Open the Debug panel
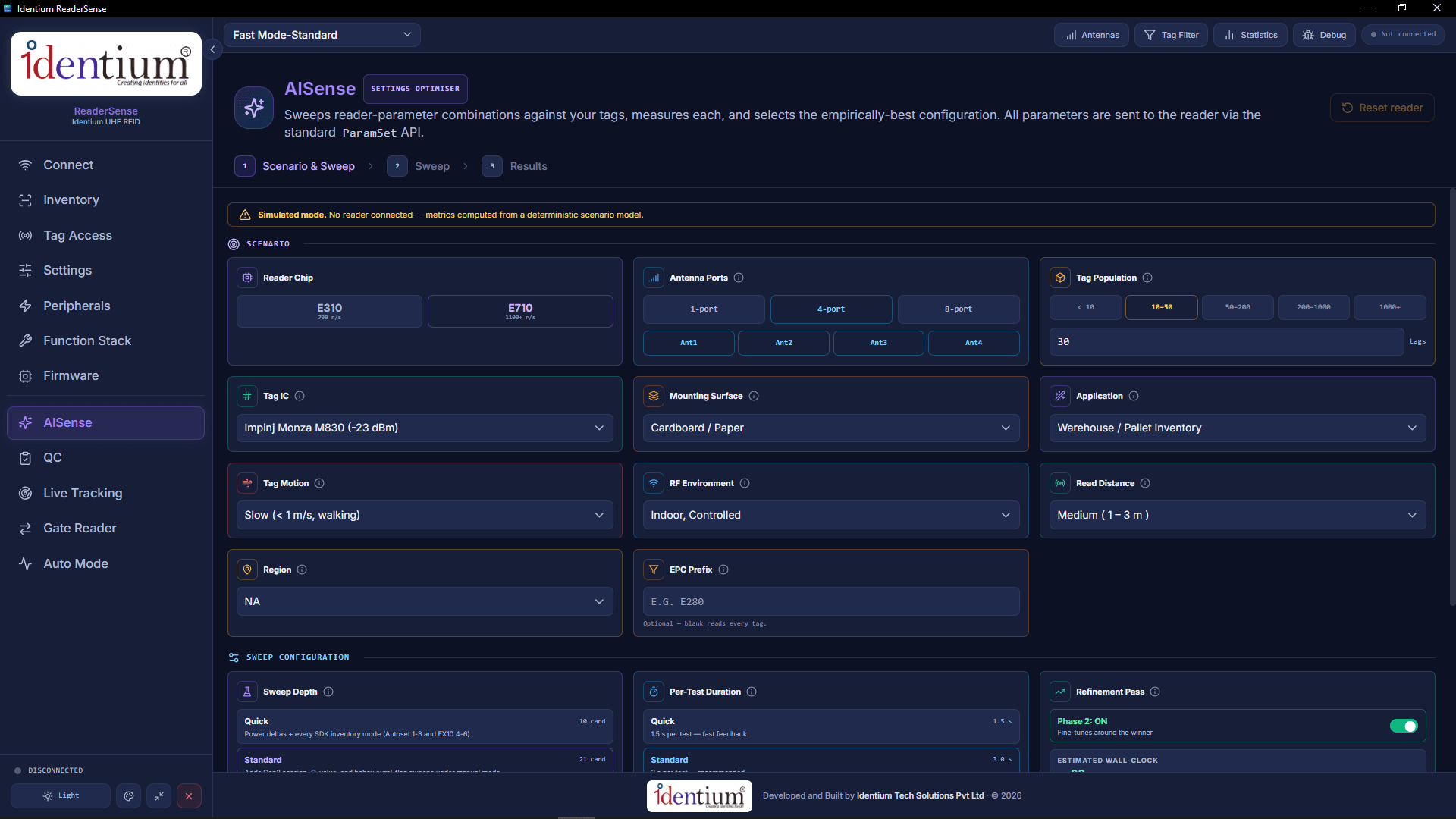Screen dimensions: 1456x819 (x=1324, y=35)
